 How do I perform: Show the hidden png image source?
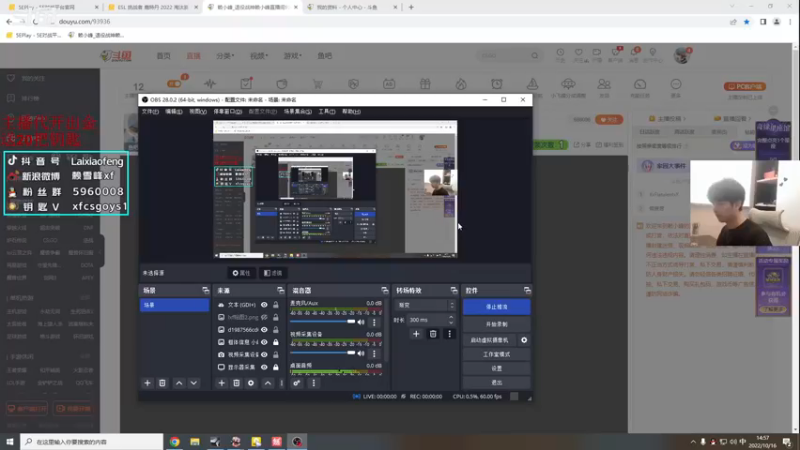(x=264, y=317)
